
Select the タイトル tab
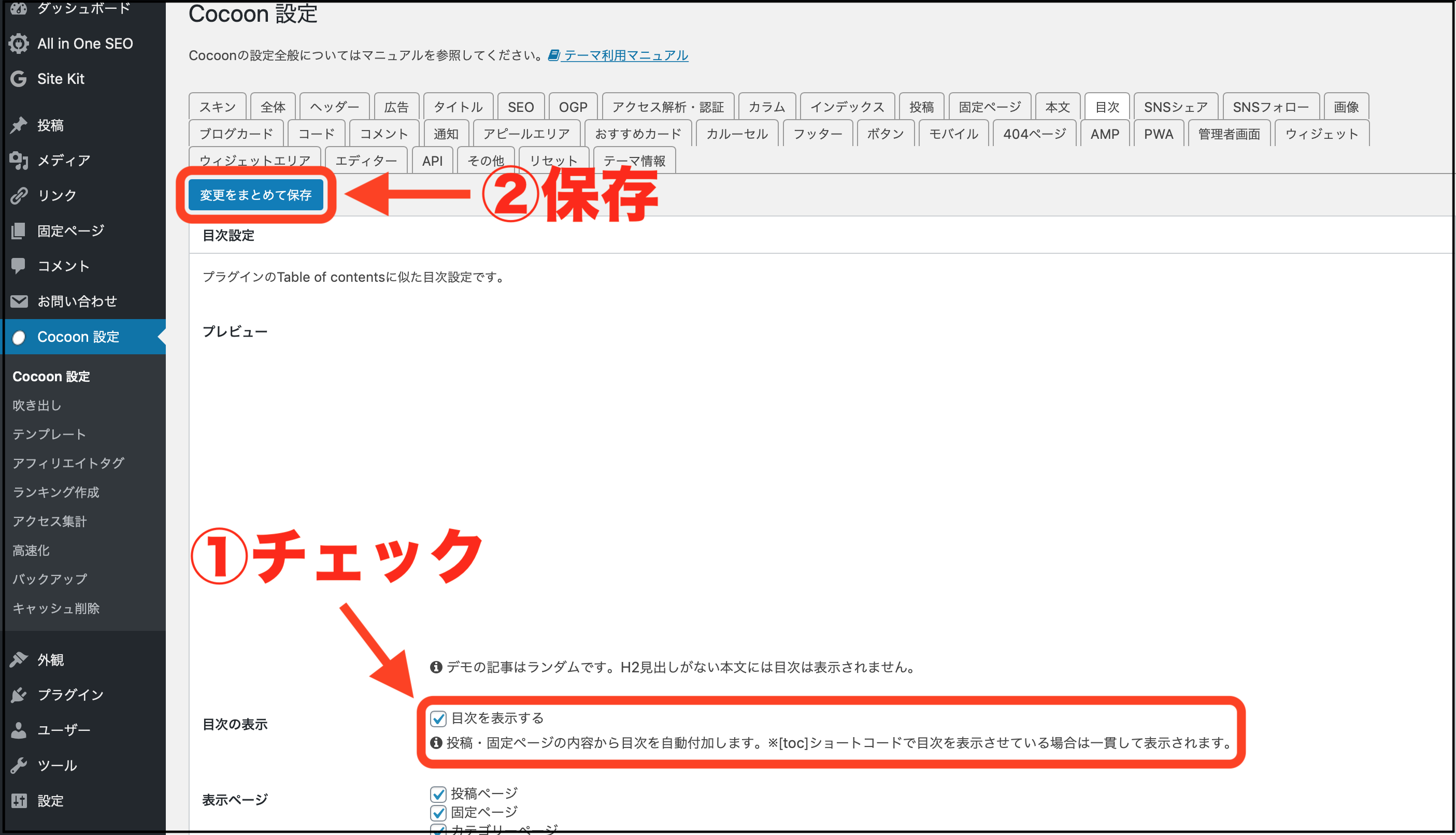coord(458,107)
